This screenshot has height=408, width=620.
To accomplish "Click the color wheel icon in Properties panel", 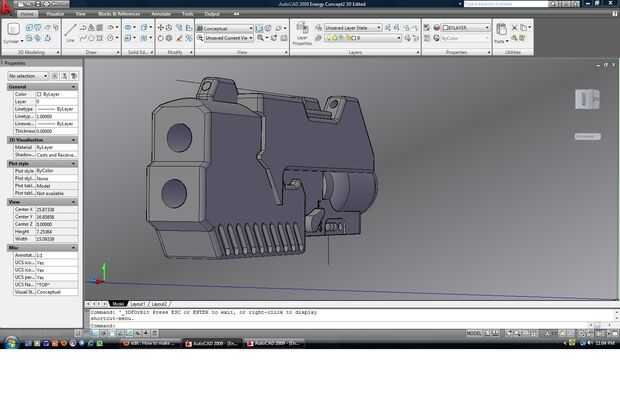I will [437, 28].
